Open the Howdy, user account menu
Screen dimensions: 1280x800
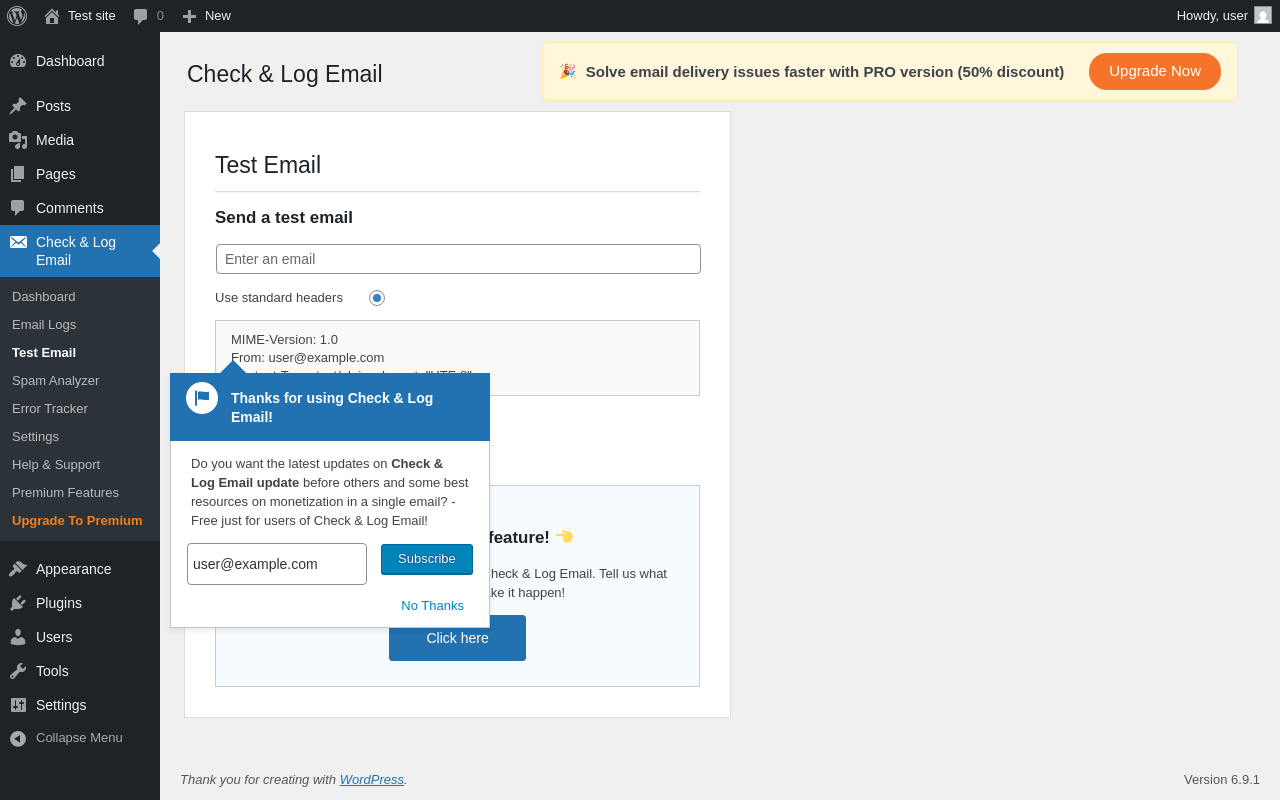coord(1212,16)
